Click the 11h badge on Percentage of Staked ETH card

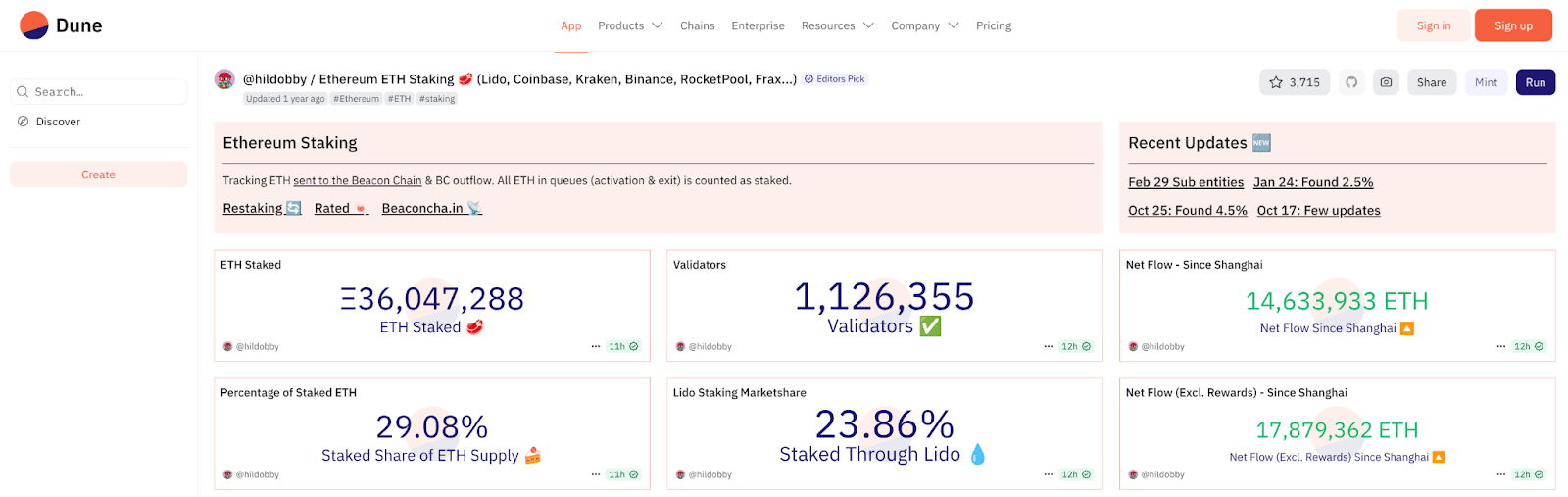[623, 474]
